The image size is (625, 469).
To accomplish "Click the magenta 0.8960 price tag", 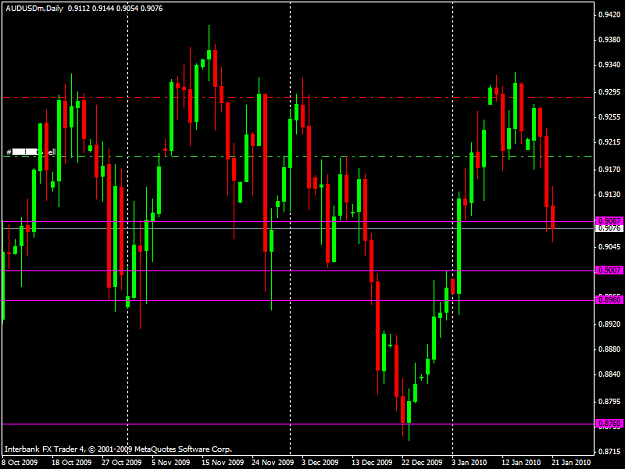I will pyautogui.click(x=609, y=300).
